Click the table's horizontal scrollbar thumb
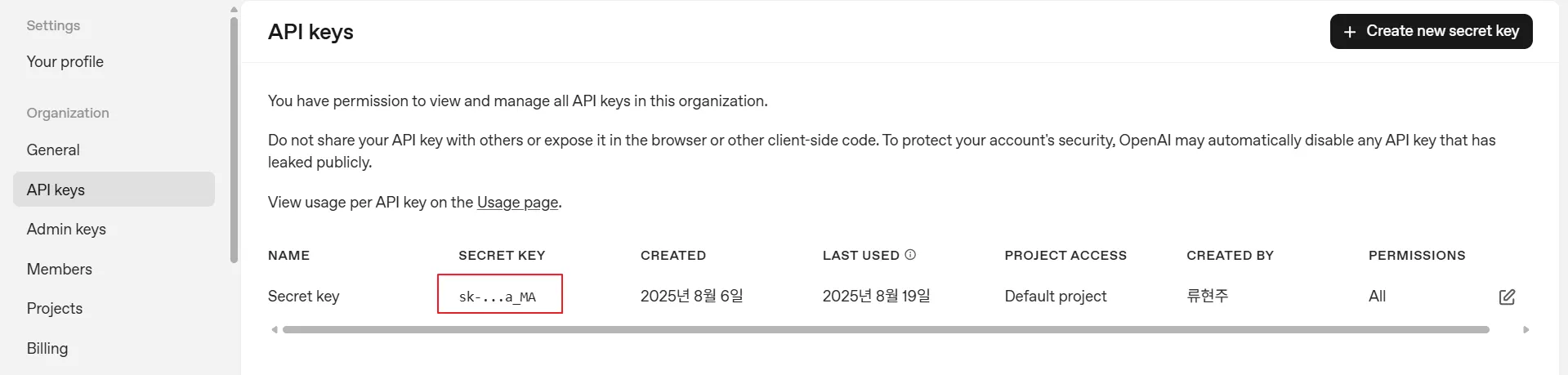 click(x=885, y=330)
